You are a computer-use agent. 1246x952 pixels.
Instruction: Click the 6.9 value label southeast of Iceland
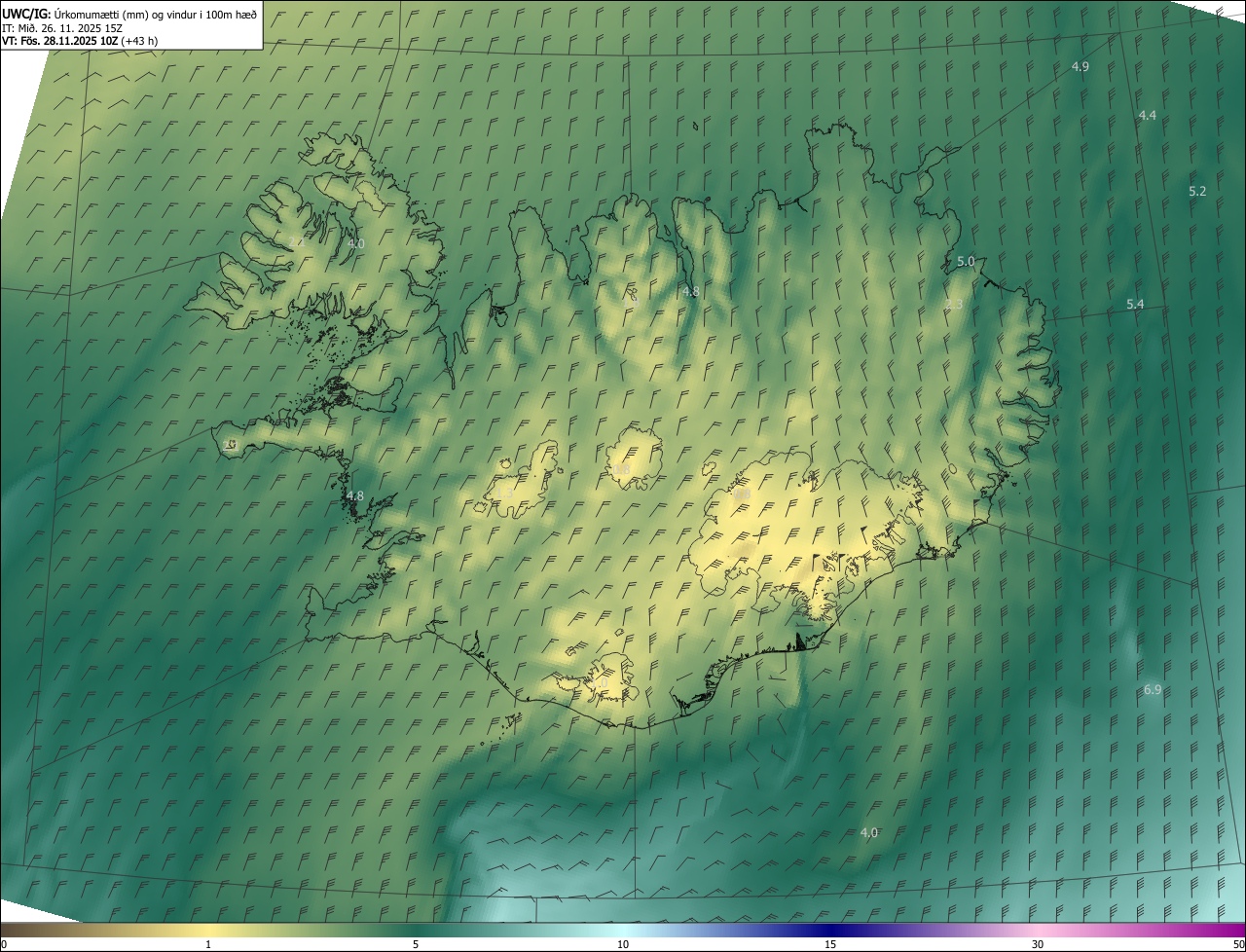click(x=1153, y=689)
